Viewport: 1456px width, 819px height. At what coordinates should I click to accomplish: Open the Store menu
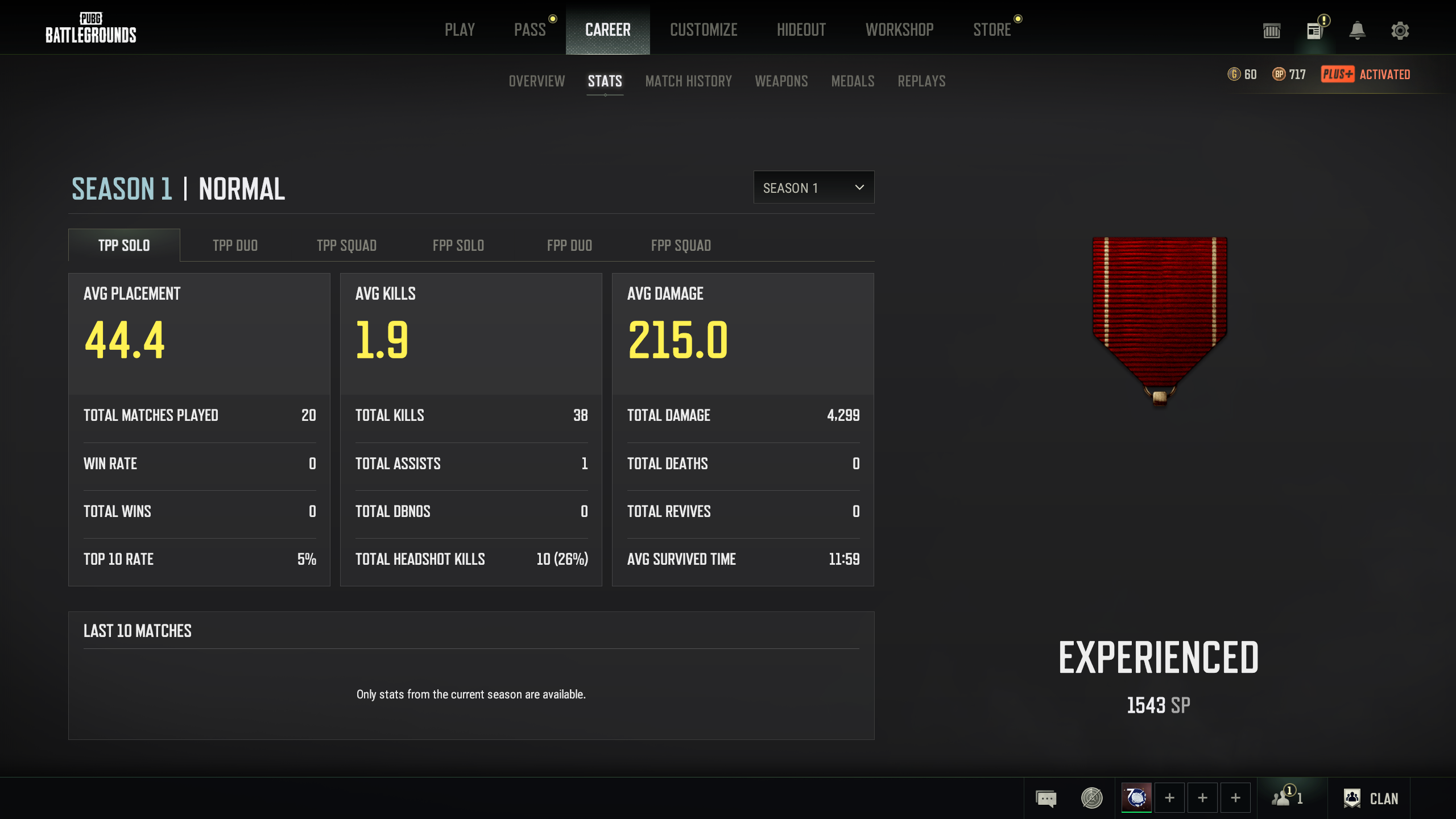point(991,30)
